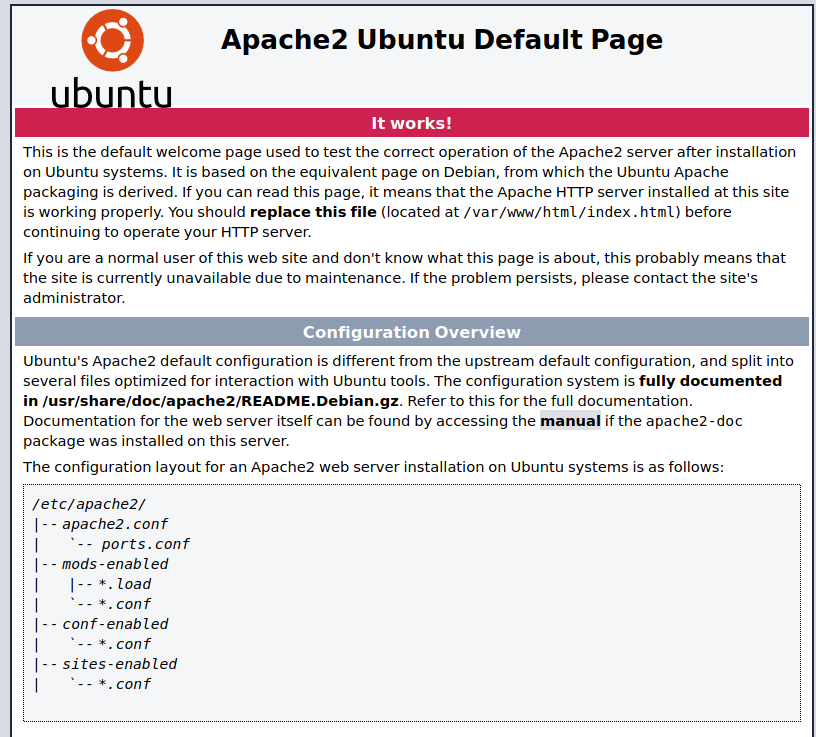Open the manual link
The width and height of the screenshot is (816, 737).
coord(570,421)
